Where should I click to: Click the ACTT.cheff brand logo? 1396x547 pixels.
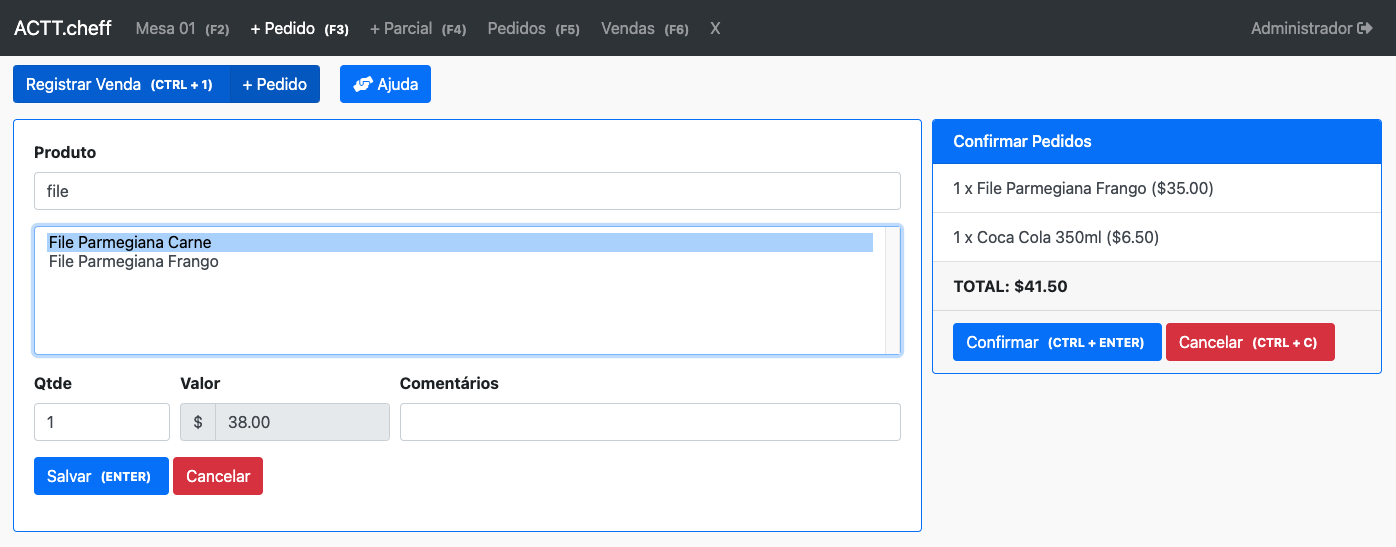pos(62,28)
